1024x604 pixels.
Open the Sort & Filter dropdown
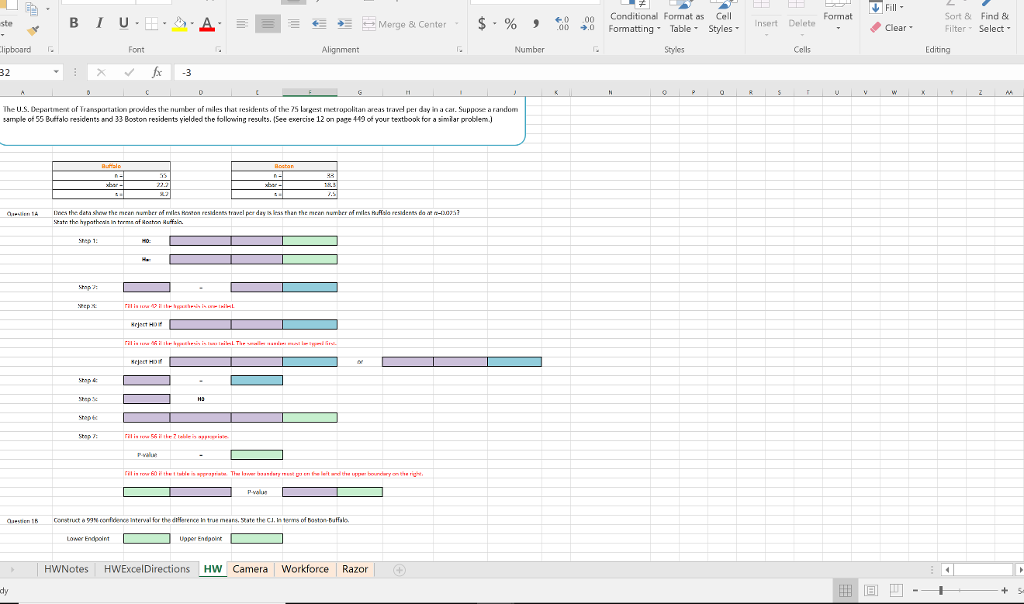[956, 22]
